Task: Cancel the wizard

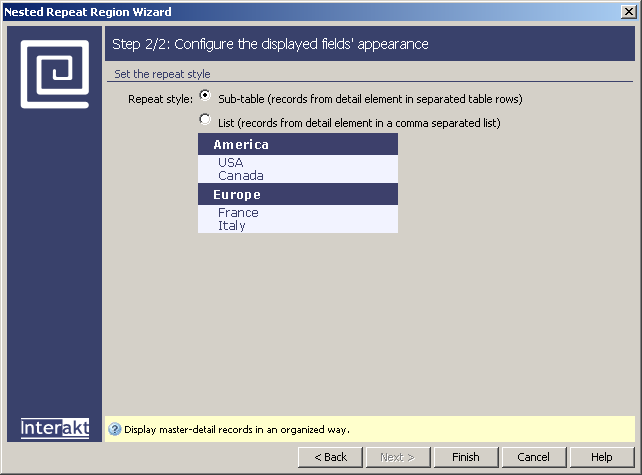Action: point(534,457)
